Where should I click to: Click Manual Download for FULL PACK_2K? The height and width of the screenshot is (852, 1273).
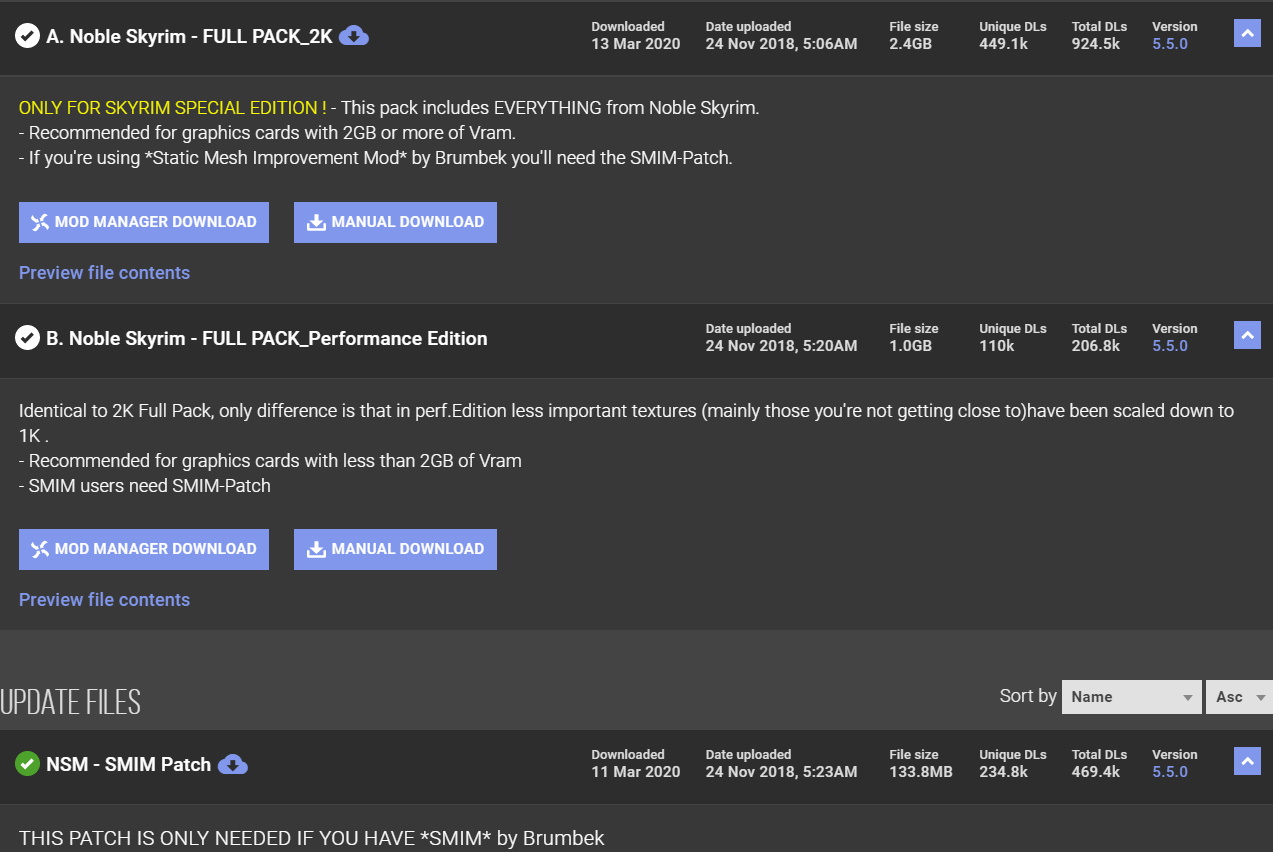point(395,222)
